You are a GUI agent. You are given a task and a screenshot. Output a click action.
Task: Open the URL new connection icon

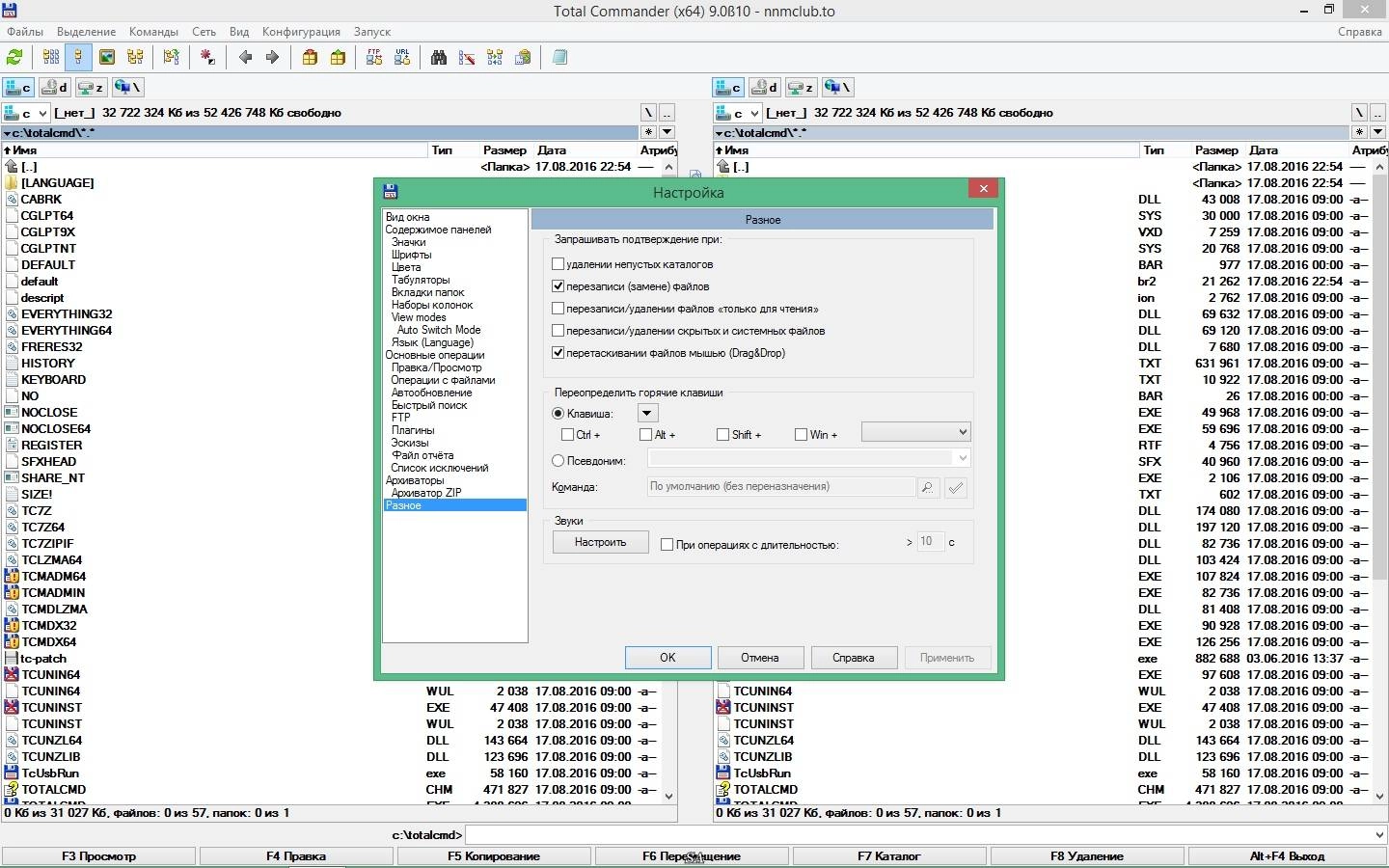pos(402,58)
